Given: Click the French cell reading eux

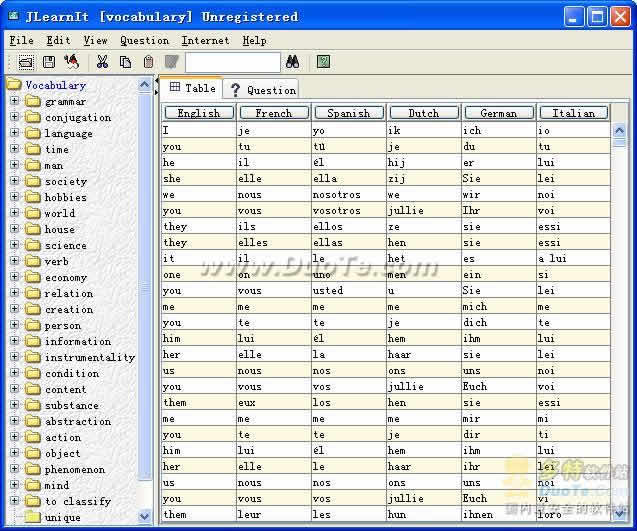Looking at the screenshot, I should tap(274, 402).
